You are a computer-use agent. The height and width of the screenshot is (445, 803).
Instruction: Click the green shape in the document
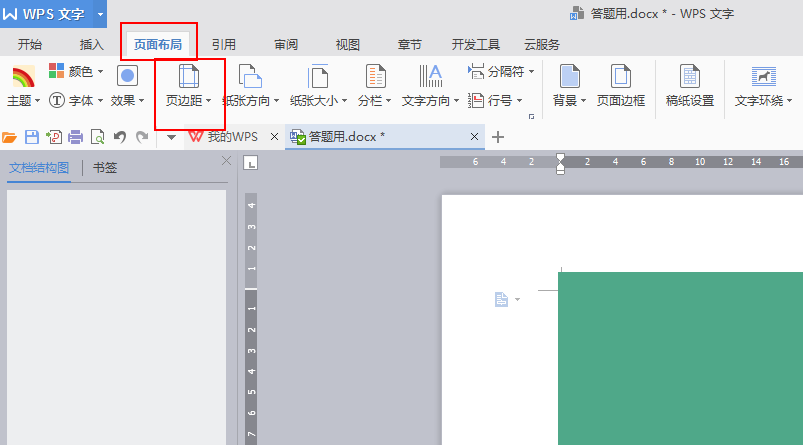tap(681, 358)
